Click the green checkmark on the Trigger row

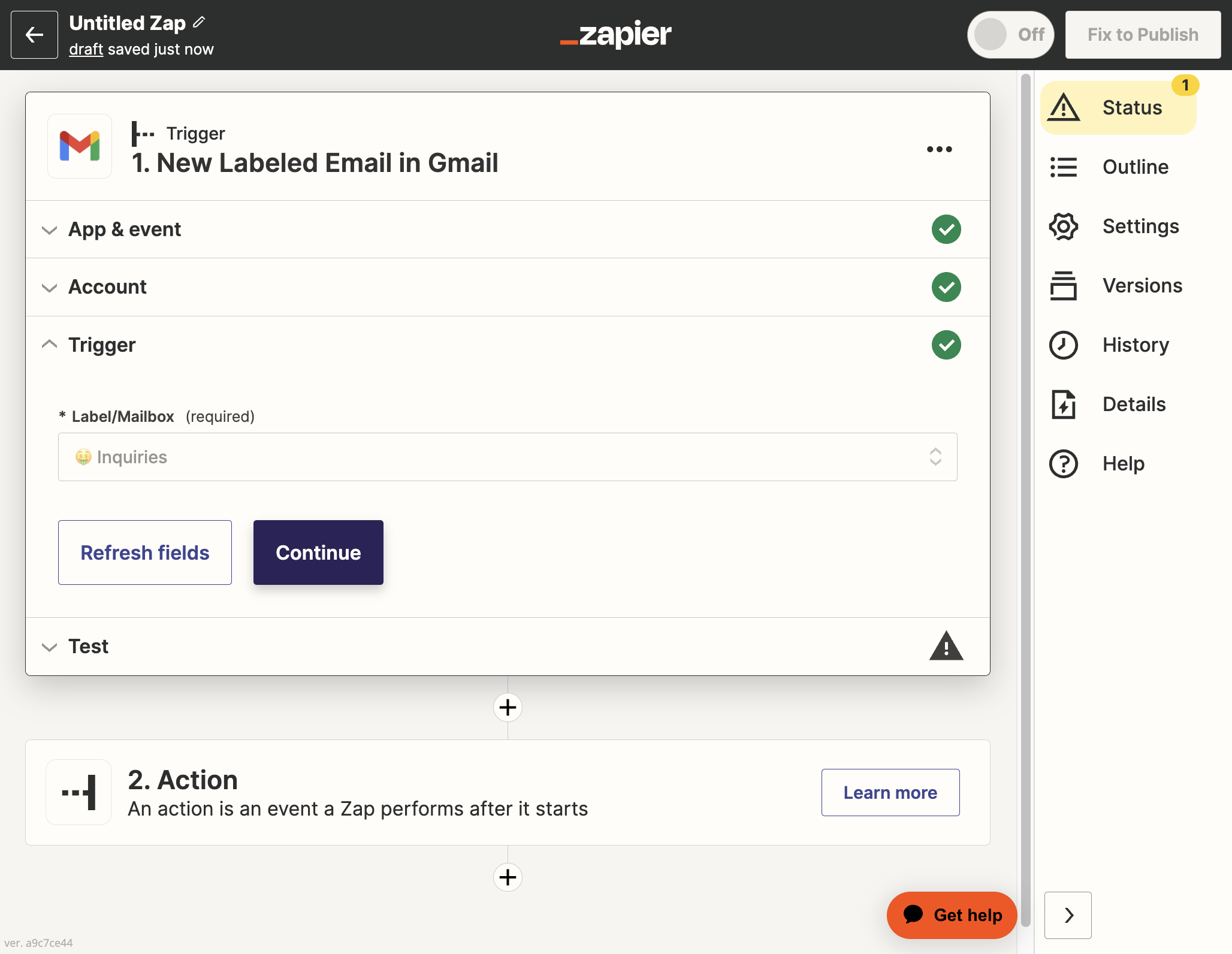point(946,345)
